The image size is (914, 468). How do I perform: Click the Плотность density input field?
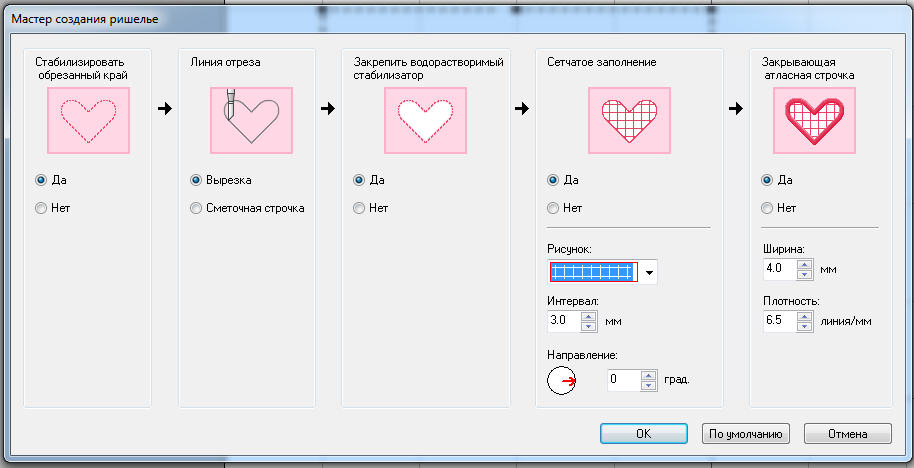(778, 321)
